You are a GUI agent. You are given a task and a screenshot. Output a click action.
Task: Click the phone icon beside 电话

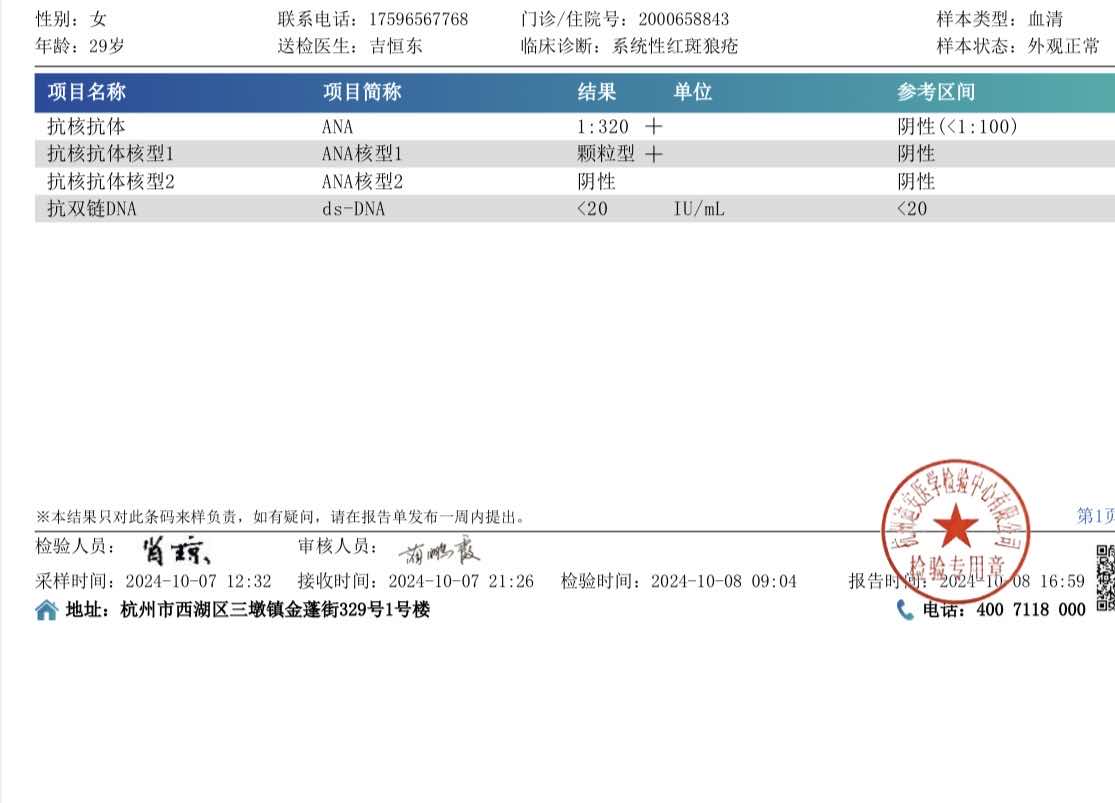[905, 610]
